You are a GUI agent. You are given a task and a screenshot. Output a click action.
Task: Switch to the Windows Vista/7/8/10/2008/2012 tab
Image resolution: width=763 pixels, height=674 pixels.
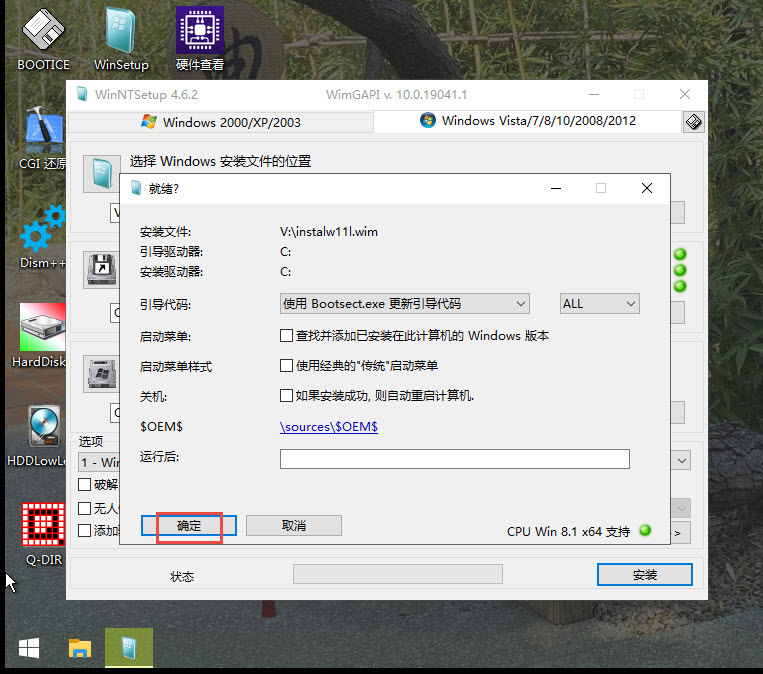point(527,121)
